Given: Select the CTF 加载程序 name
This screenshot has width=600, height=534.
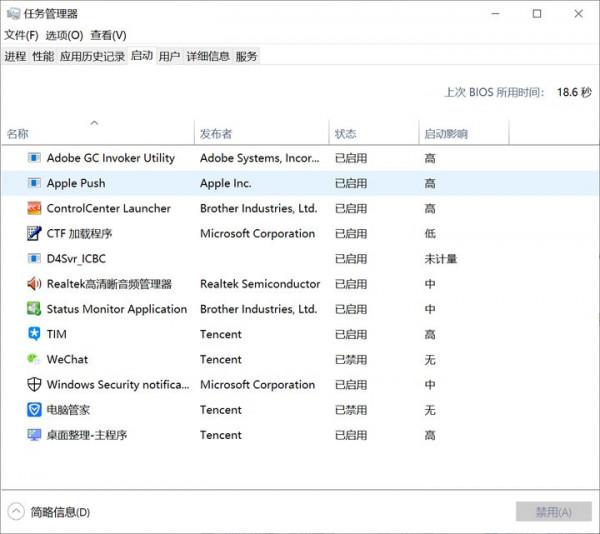Looking at the screenshot, I should point(80,234).
